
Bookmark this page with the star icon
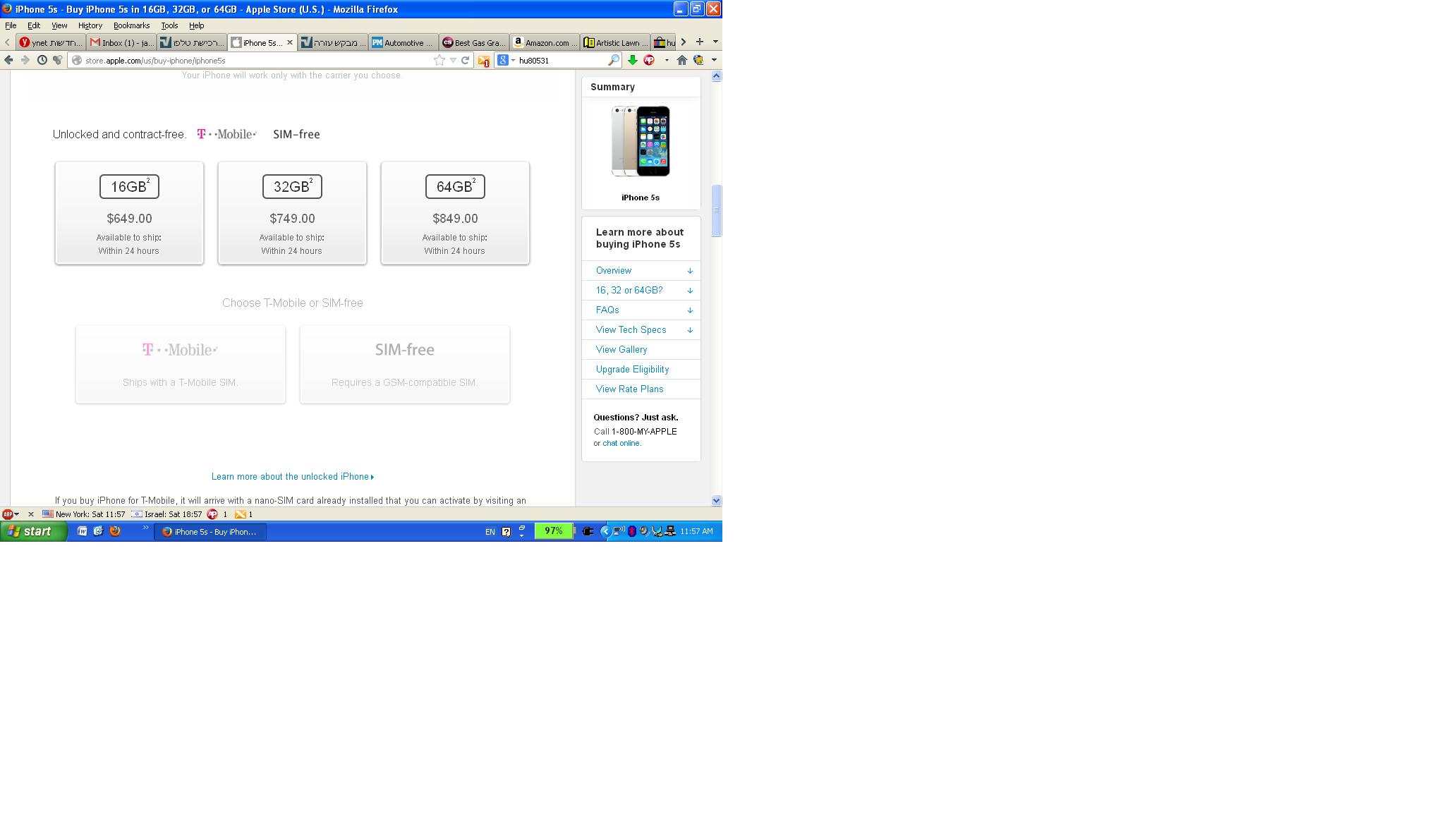(x=439, y=61)
